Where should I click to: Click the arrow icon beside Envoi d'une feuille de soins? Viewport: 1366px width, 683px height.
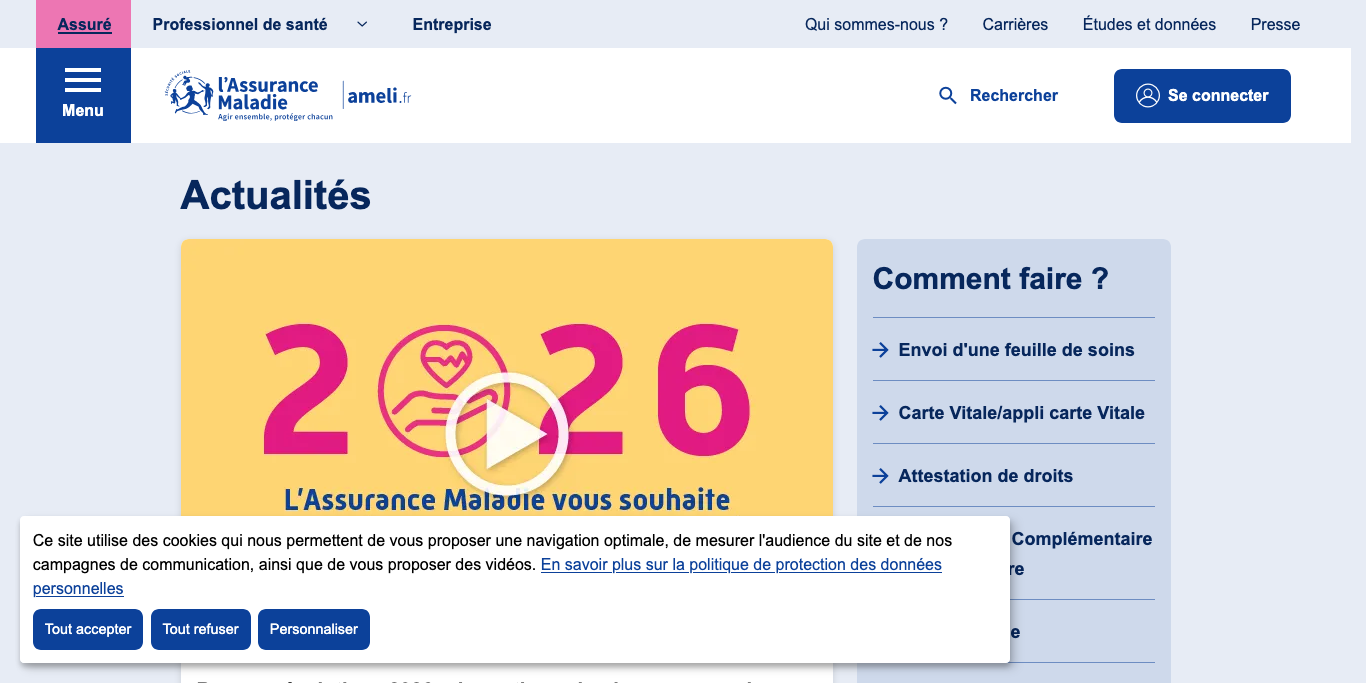pos(880,350)
